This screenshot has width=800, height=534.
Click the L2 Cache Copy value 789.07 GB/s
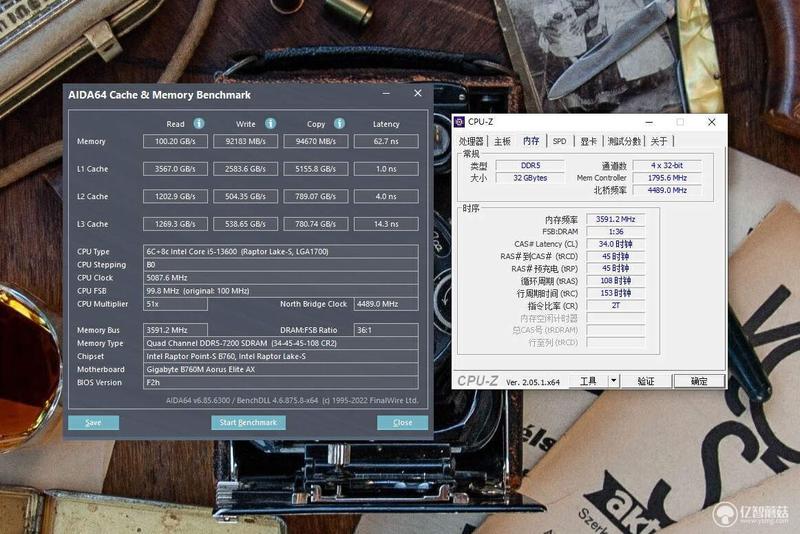[x=316, y=196]
